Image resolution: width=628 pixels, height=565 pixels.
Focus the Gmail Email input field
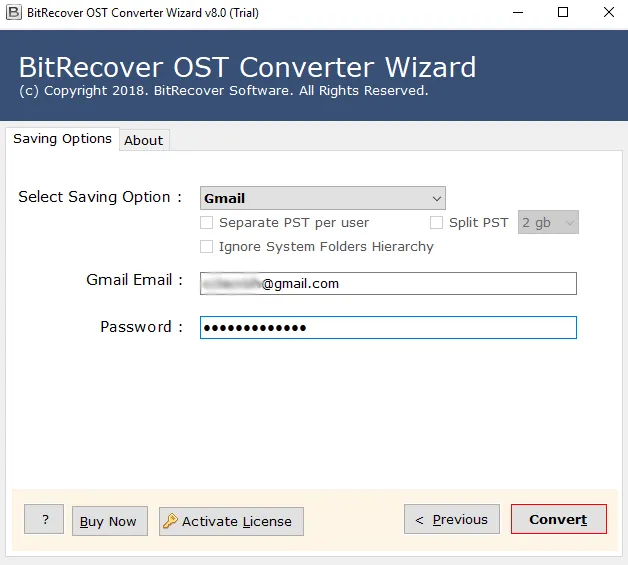[x=388, y=284]
